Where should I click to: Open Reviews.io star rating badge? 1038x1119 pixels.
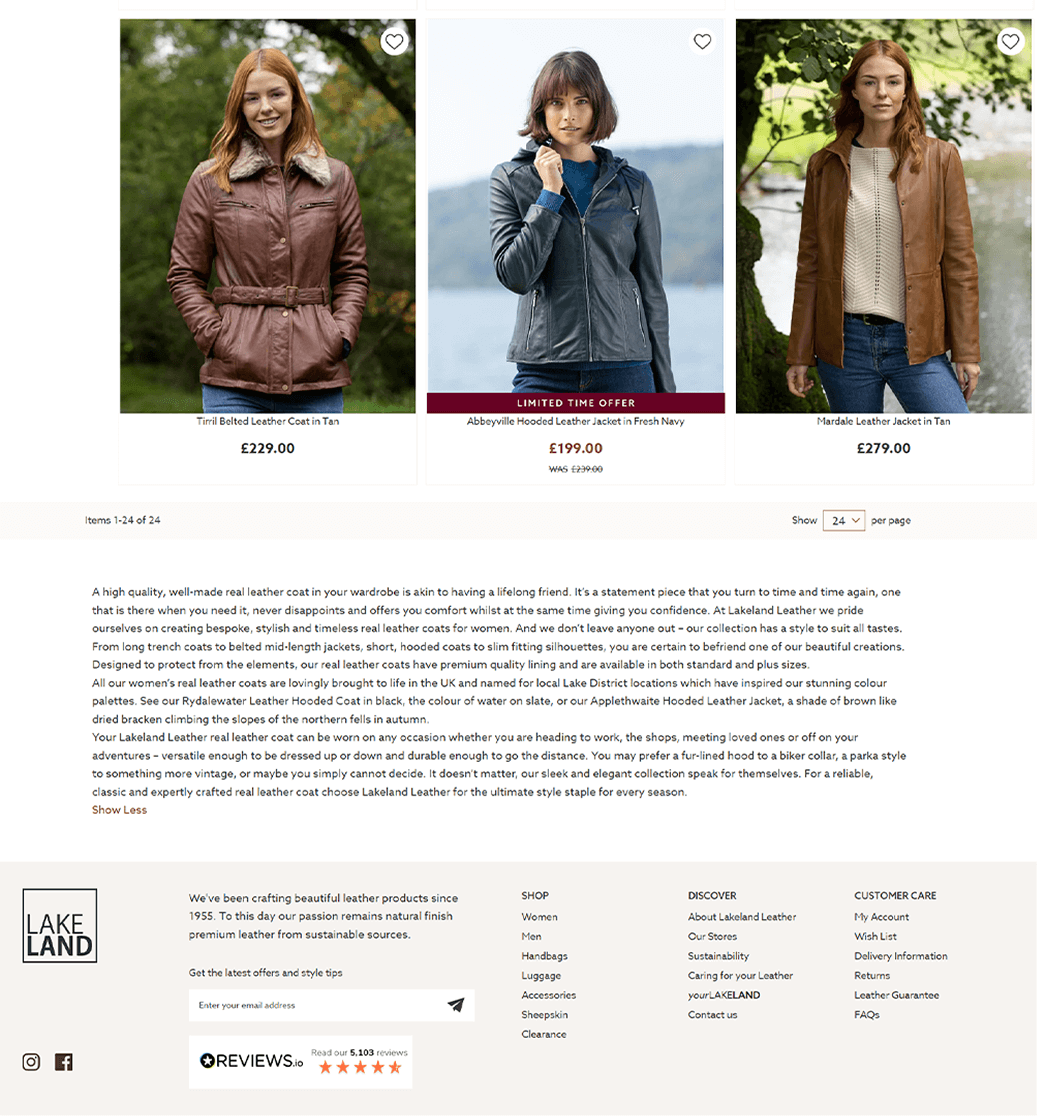(x=301, y=1062)
